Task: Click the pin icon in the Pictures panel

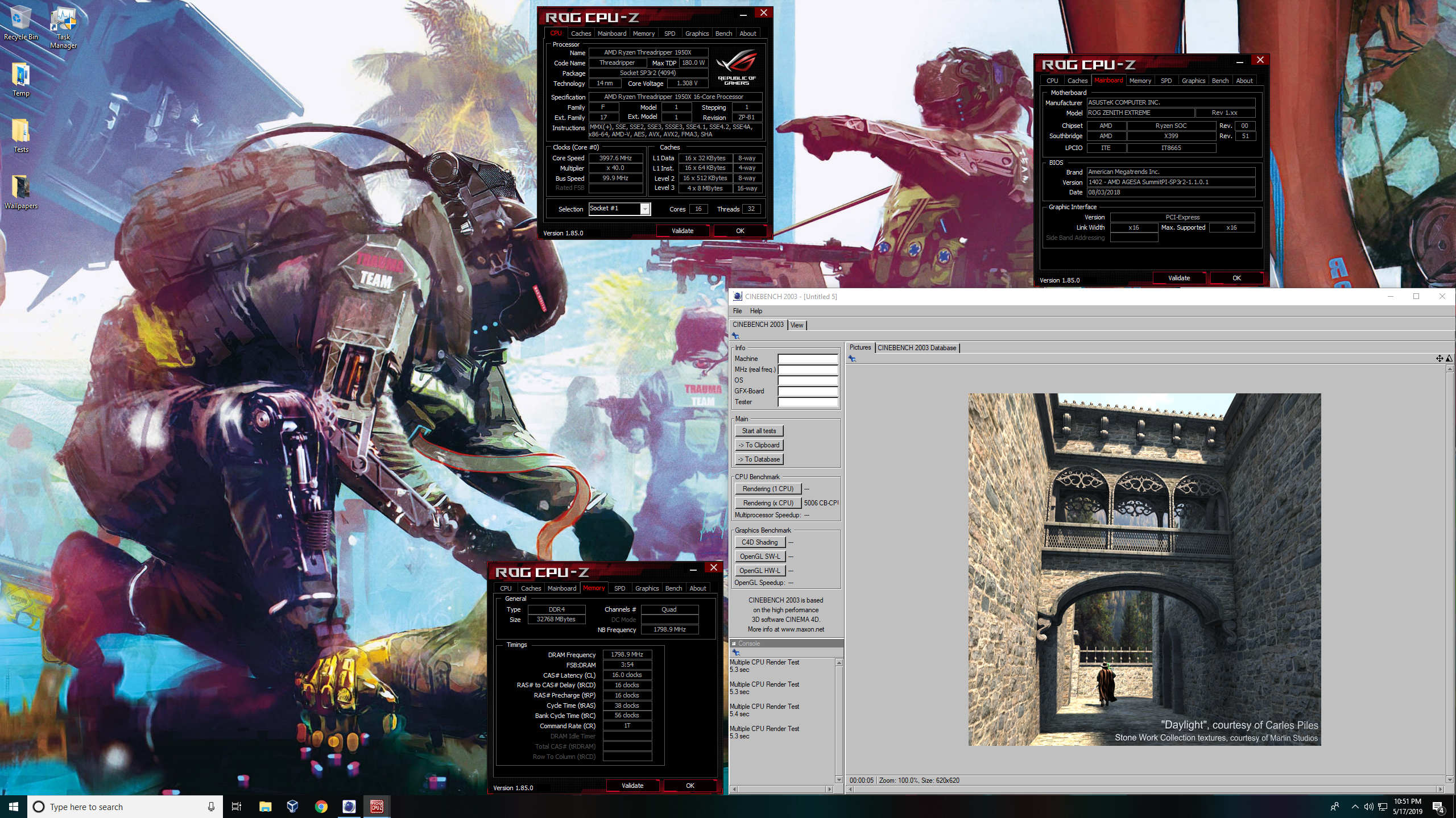Action: click(851, 359)
